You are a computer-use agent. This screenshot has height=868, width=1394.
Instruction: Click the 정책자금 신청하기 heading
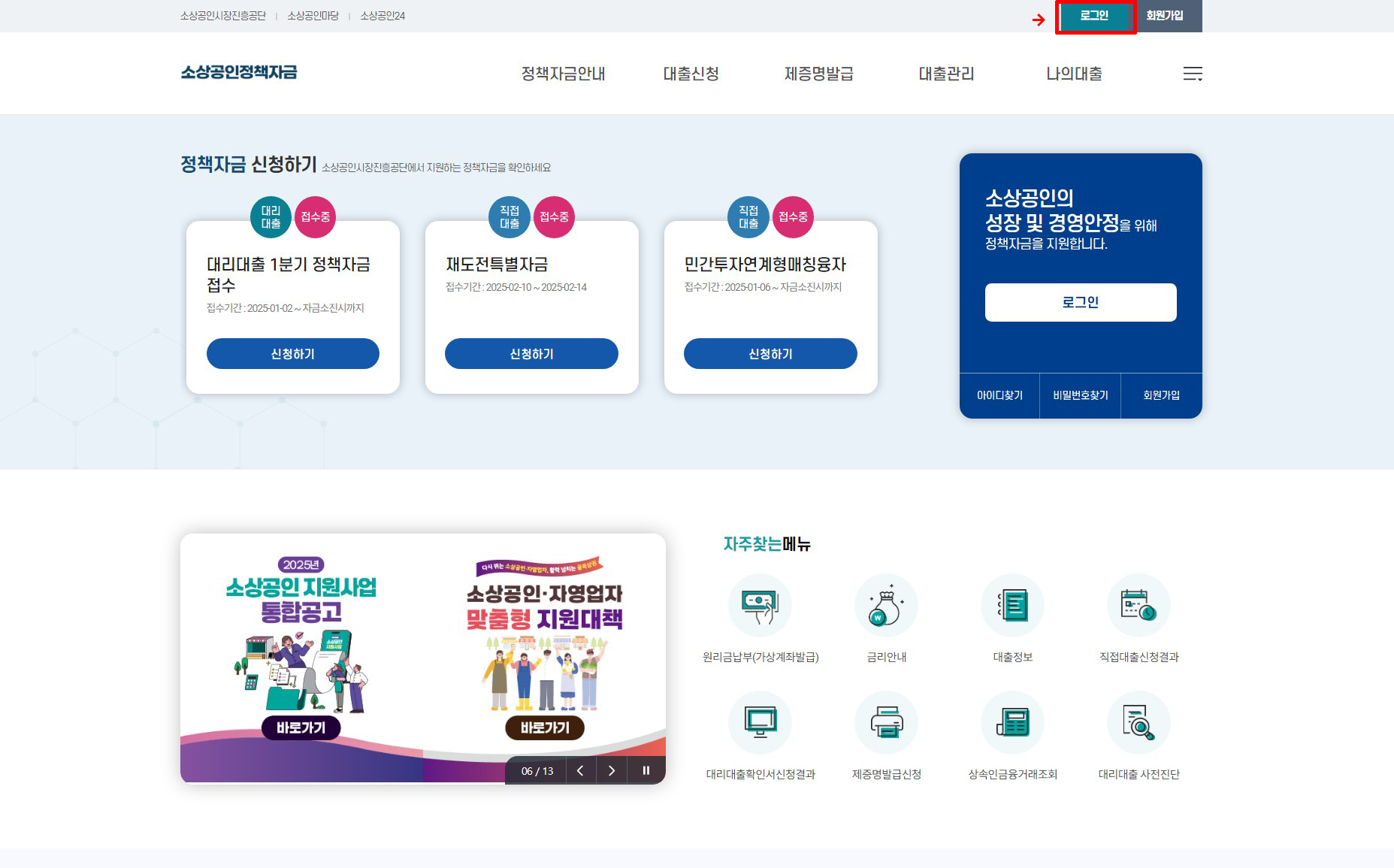(249, 165)
